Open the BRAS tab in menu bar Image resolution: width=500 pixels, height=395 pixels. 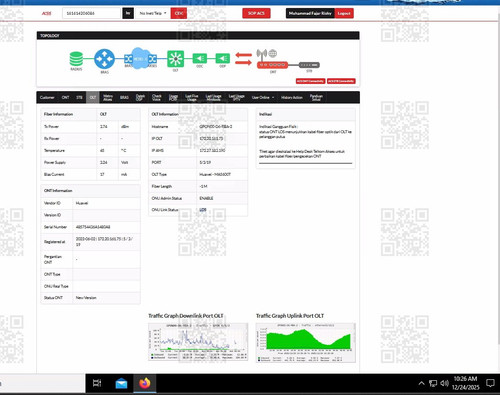(x=124, y=97)
